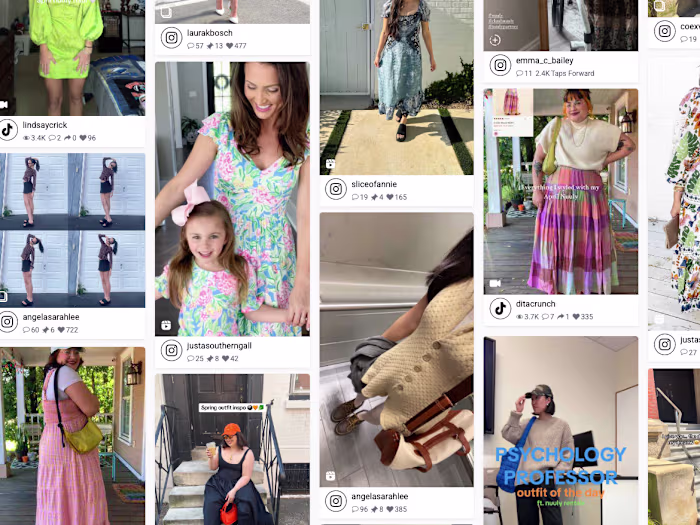
Task: Open the plaid skirt outfit thumbnail
Action: point(561,192)
